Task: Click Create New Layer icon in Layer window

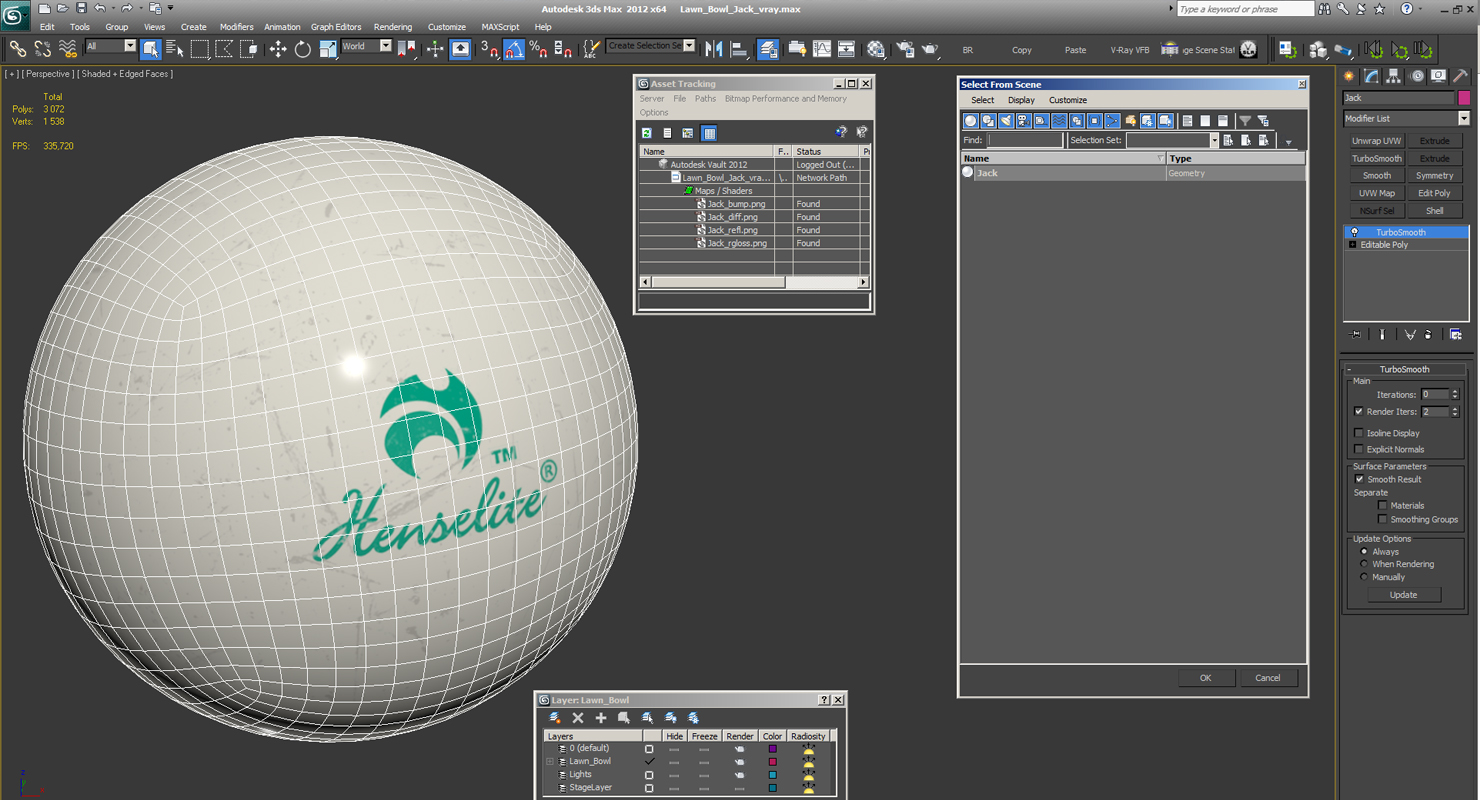Action: (555, 718)
